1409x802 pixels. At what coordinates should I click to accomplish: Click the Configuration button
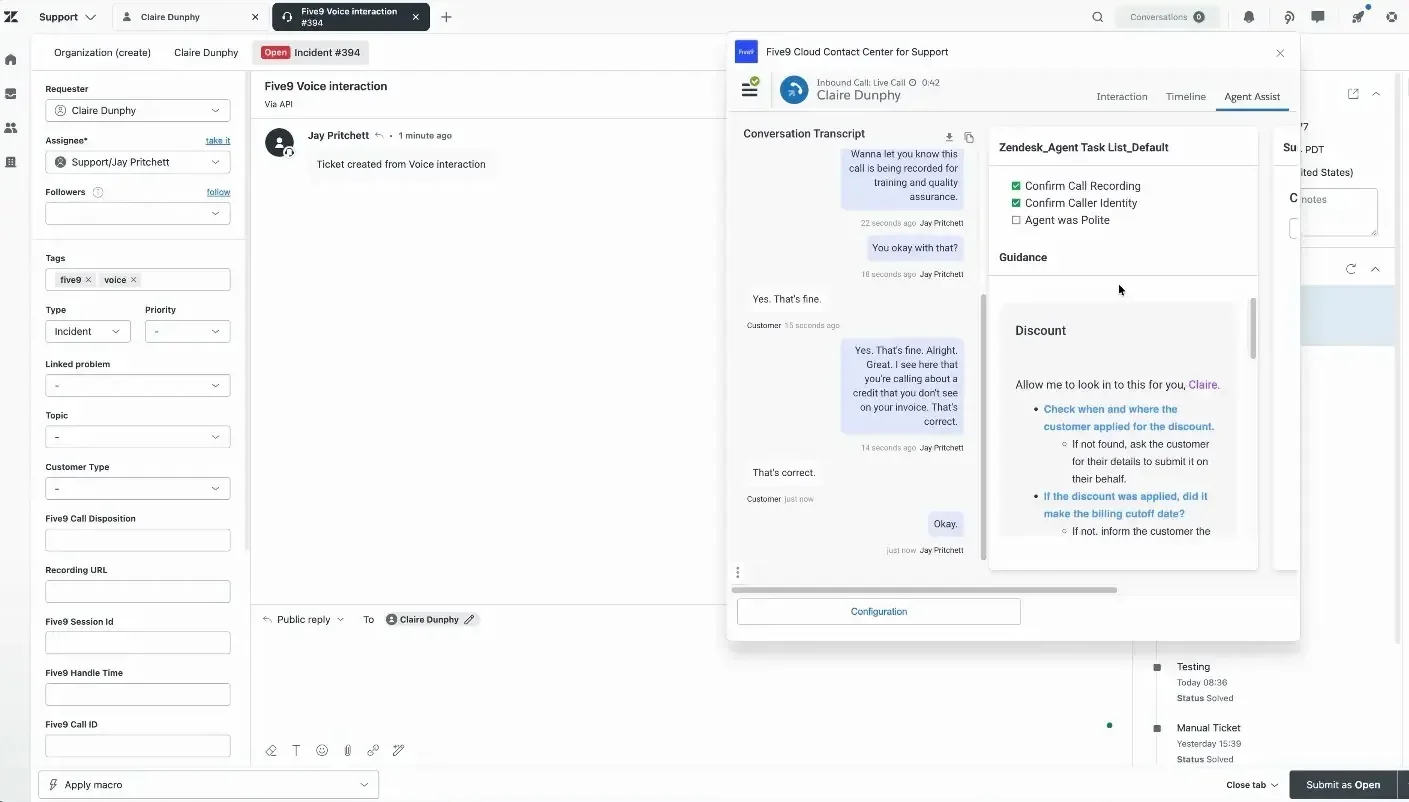[879, 612]
